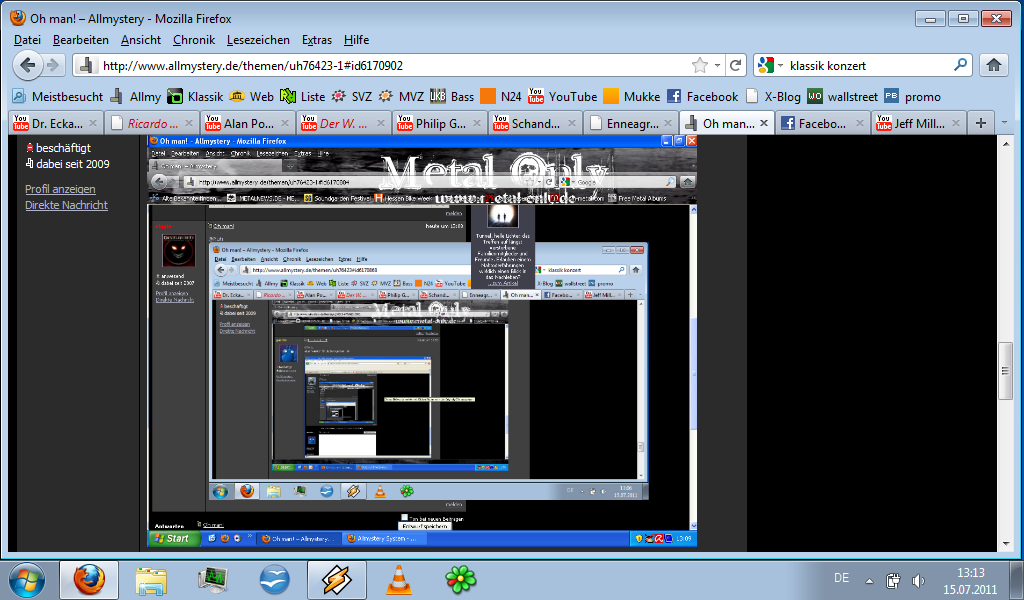Viewport: 1024px width, 600px height.
Task: Open the Bearbeiten menu
Action: (81, 40)
